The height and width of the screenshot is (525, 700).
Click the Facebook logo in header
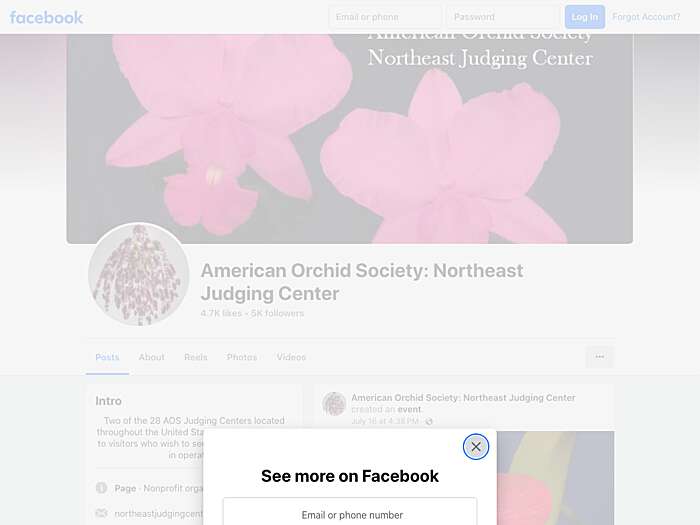(x=46, y=17)
